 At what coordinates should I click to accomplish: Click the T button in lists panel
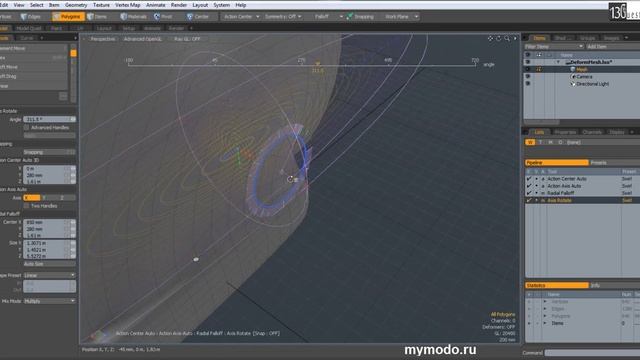pos(540,142)
